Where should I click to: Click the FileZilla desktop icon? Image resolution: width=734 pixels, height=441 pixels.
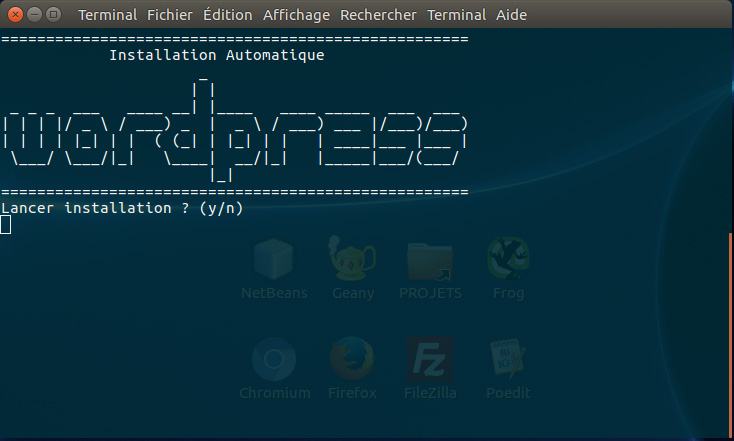click(430, 359)
